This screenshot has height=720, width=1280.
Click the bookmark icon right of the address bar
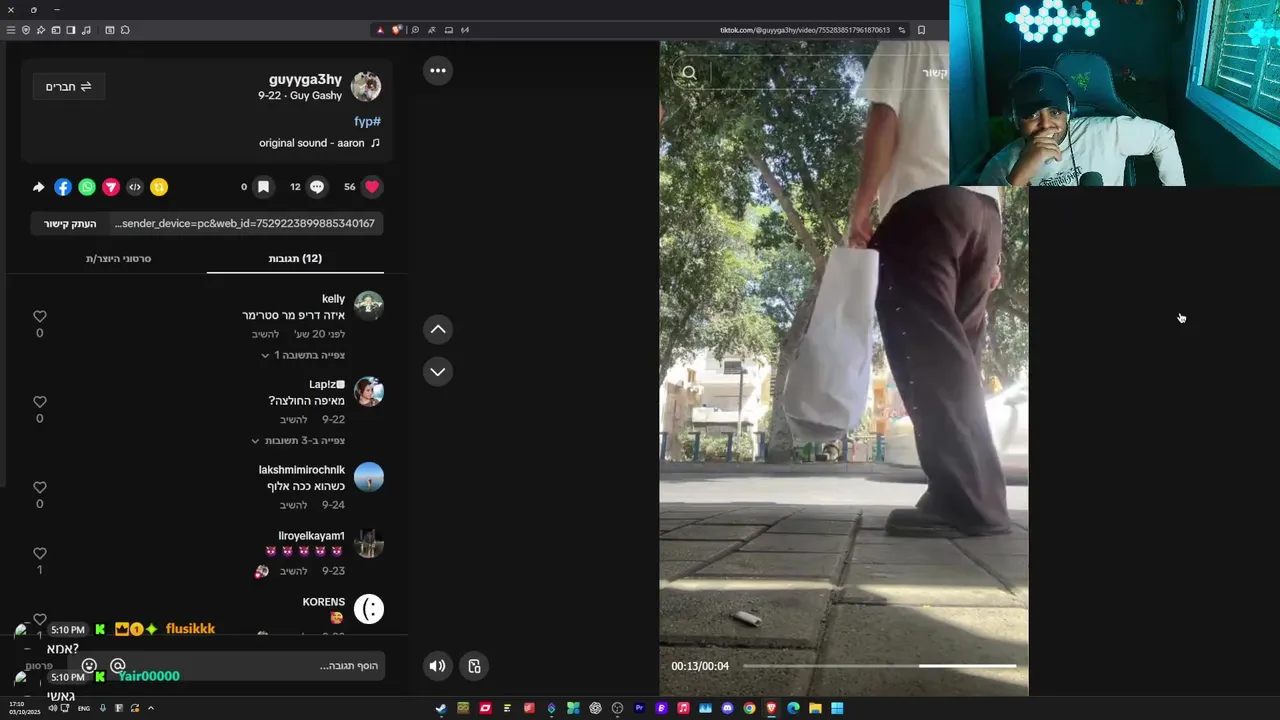pos(921,30)
